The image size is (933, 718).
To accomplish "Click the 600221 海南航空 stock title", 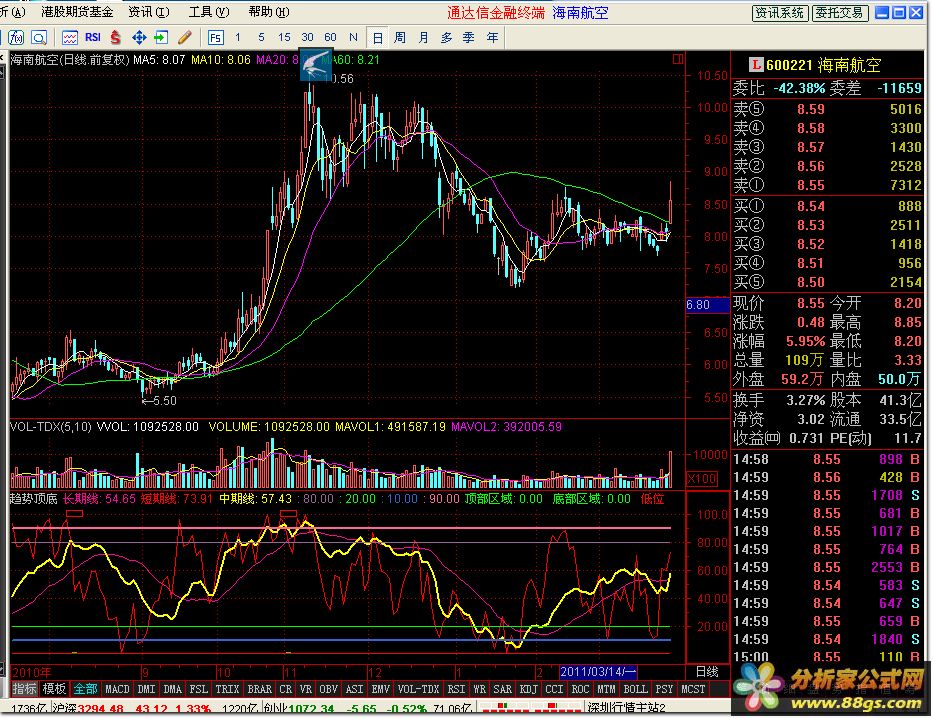I will tap(824, 65).
